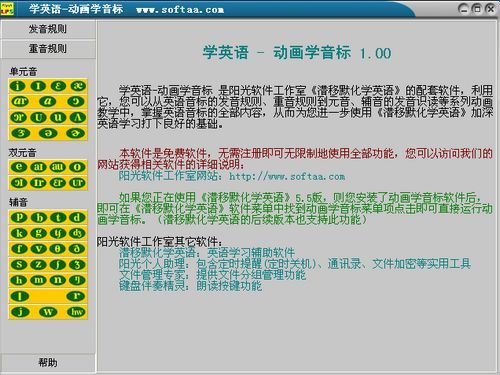Select the l consonant symbol

click(x=20, y=296)
